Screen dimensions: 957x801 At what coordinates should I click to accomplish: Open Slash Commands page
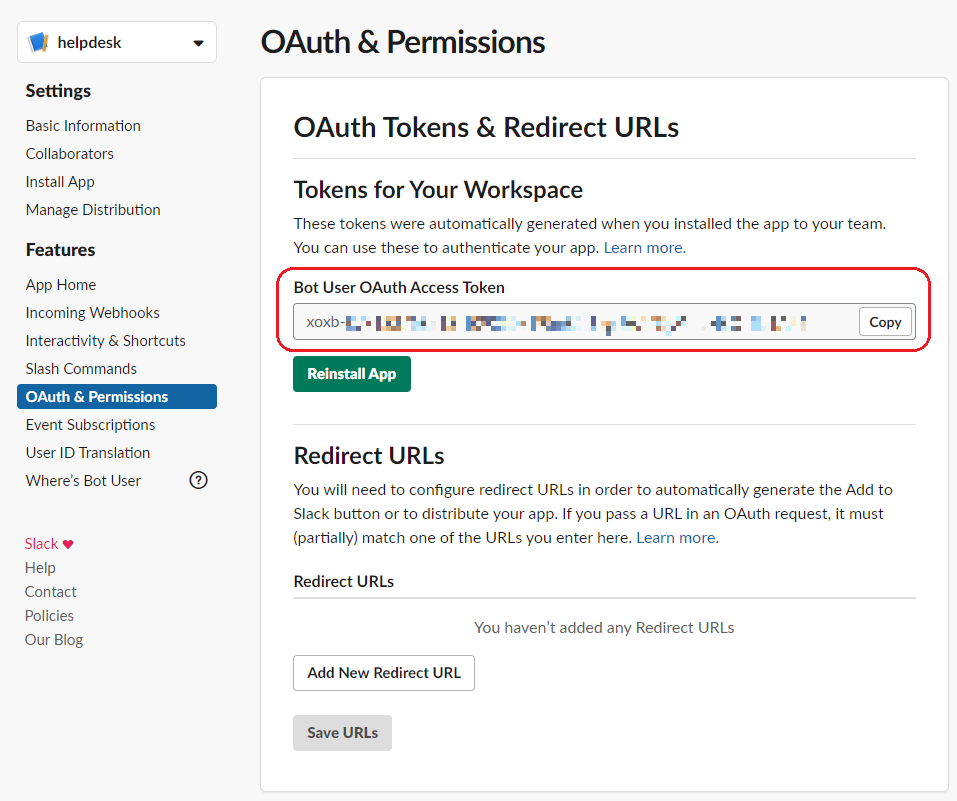(81, 369)
